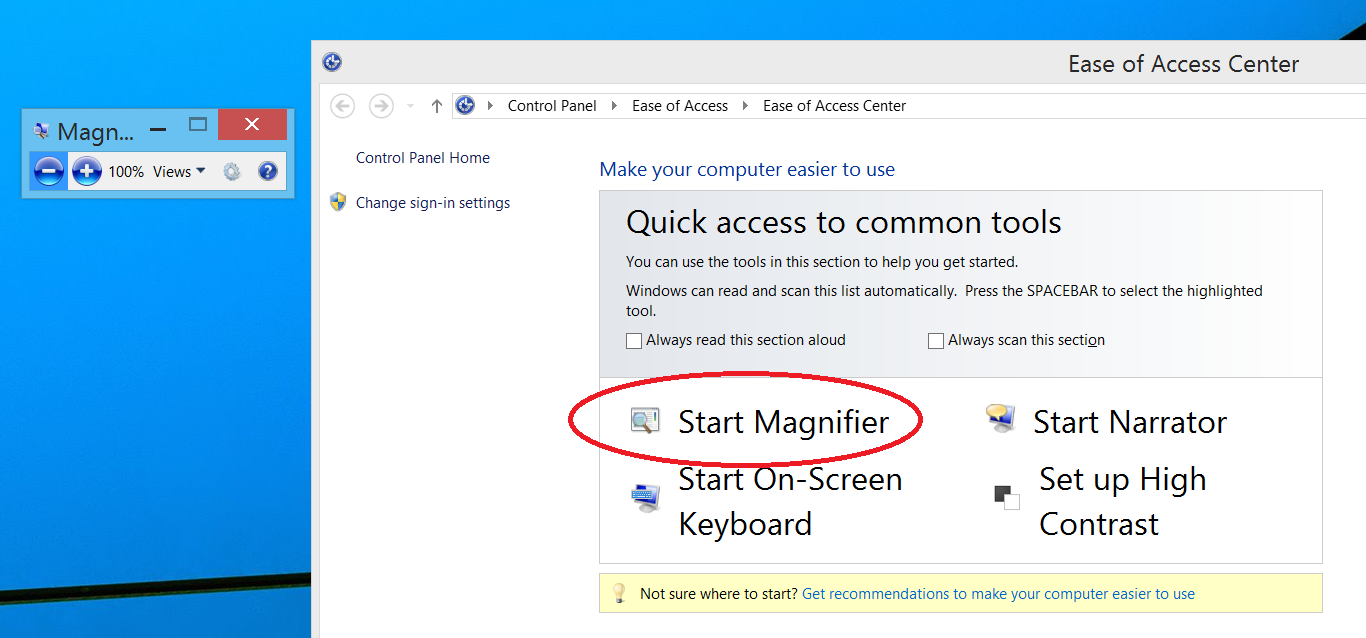This screenshot has width=1366, height=638.
Task: Enable Always scan this section checkbox
Action: click(936, 341)
